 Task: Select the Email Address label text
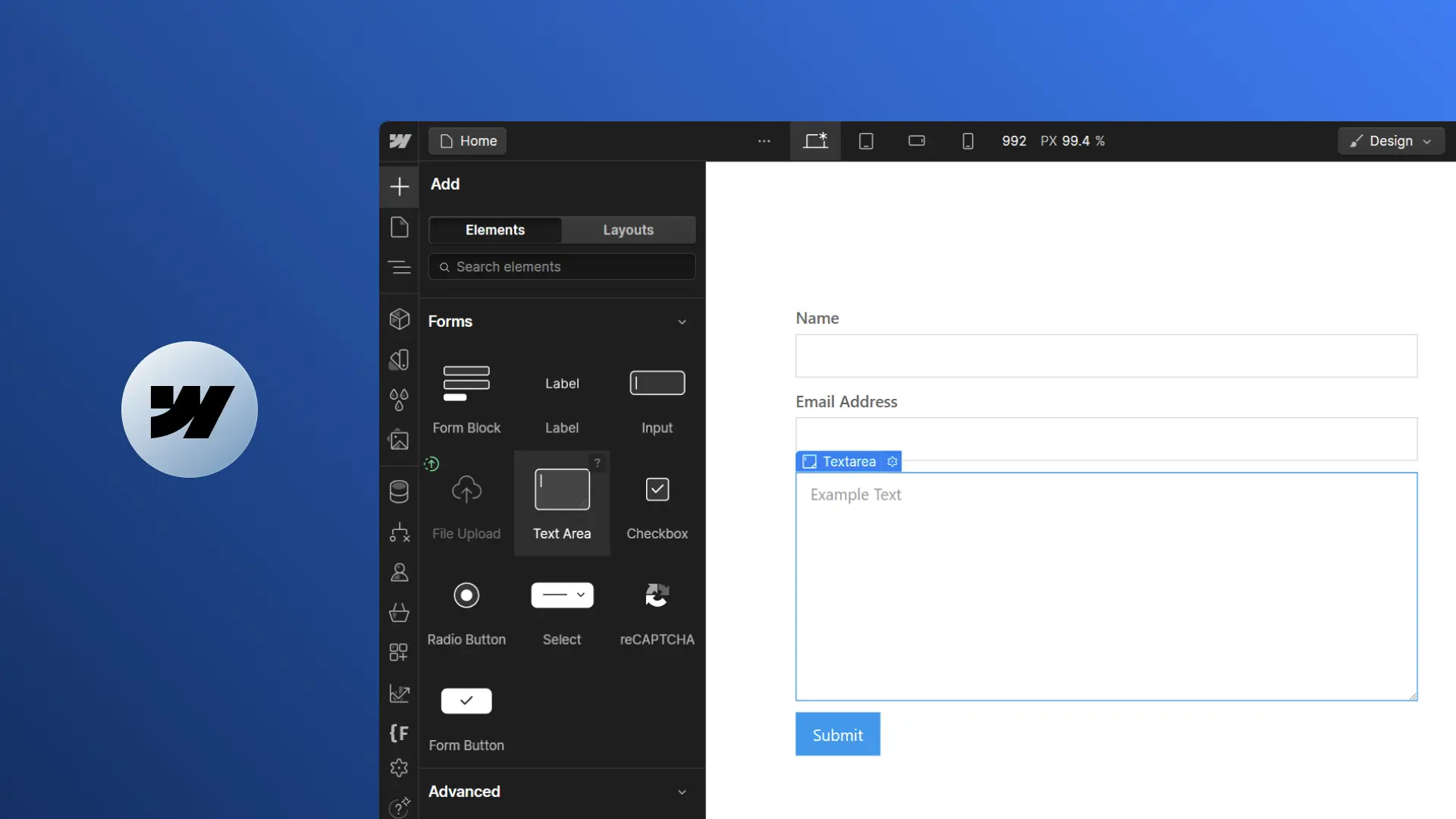pyautogui.click(x=846, y=402)
